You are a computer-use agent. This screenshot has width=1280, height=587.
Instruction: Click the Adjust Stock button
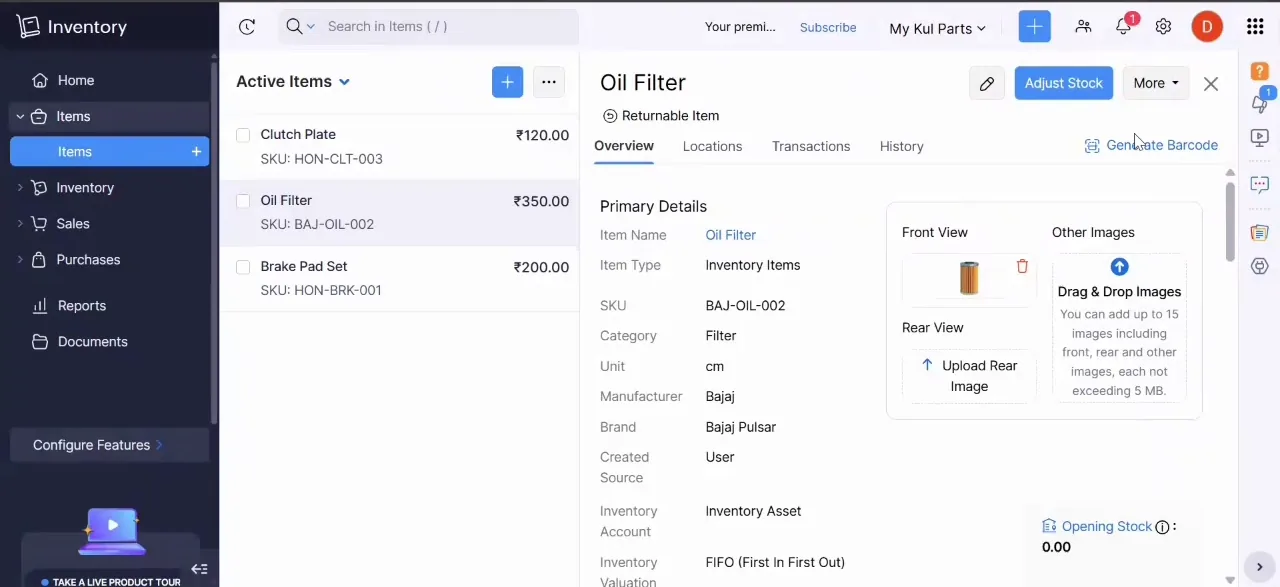[1064, 83]
